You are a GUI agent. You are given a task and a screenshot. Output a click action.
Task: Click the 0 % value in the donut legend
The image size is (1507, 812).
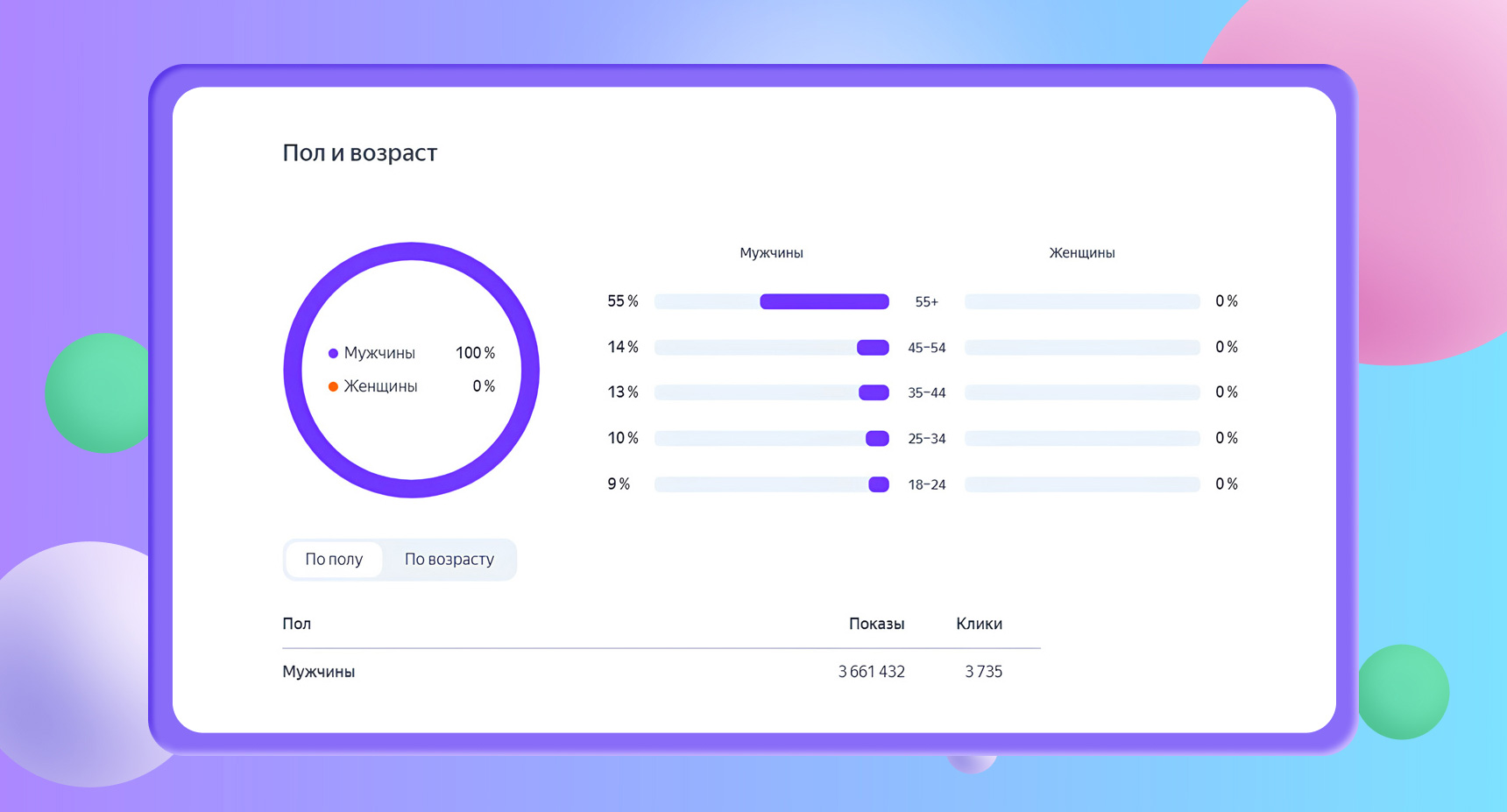[484, 386]
